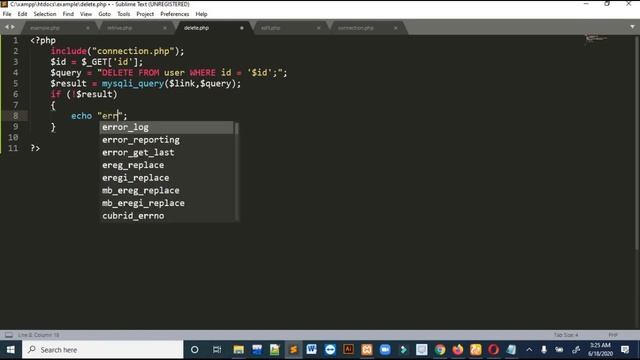
Task: Open the Edit menu
Action: (22, 14)
